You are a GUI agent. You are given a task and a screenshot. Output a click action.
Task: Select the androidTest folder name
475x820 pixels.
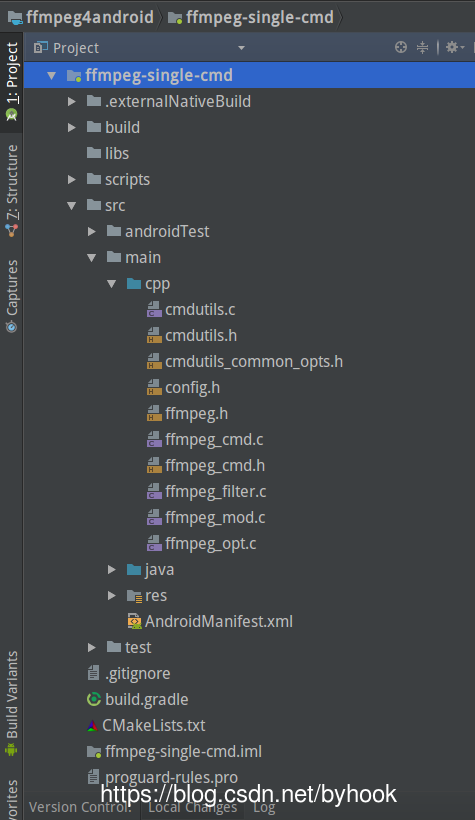(167, 232)
